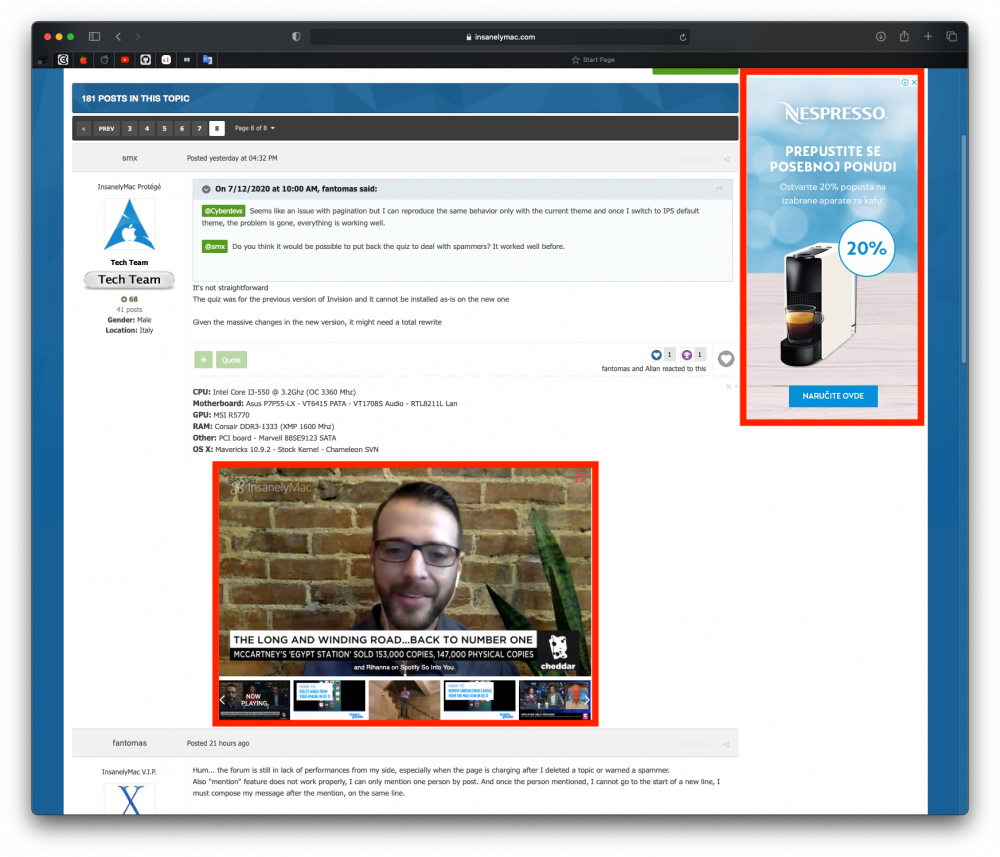Image resolution: width=1000 pixels, height=857 pixels.
Task: Open @smx mention tag
Action: (215, 247)
